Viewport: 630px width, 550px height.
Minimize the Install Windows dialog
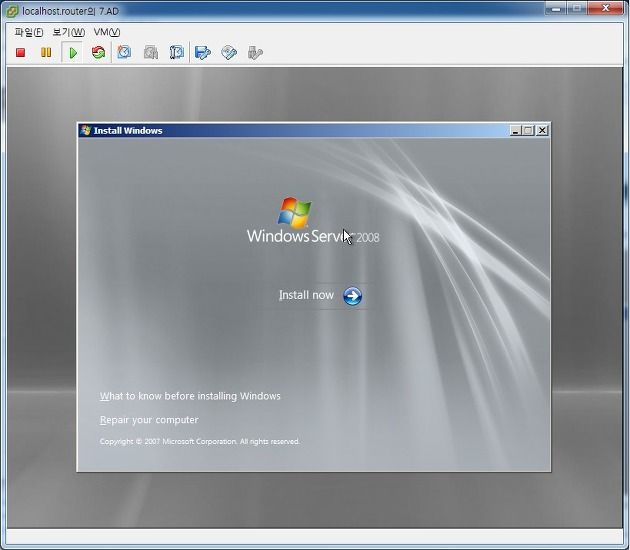(515, 131)
